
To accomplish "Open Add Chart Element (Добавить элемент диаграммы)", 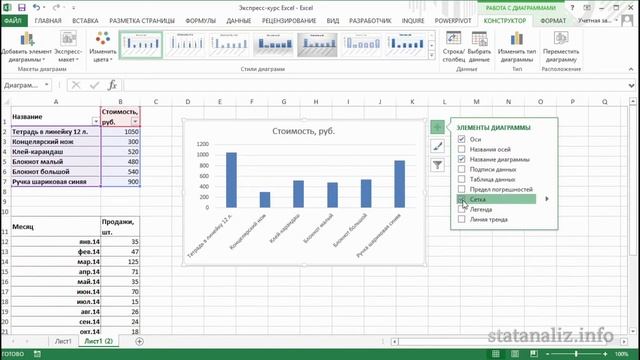I will pos(27,47).
